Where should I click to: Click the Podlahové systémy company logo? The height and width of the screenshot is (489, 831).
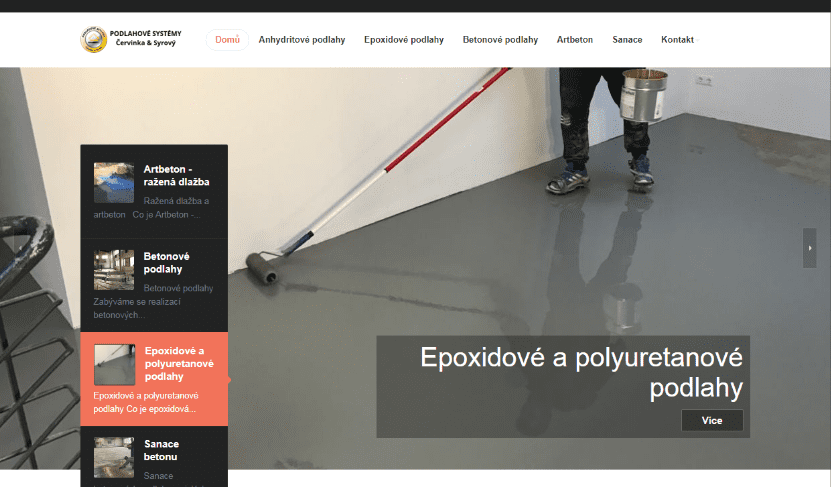(x=94, y=40)
